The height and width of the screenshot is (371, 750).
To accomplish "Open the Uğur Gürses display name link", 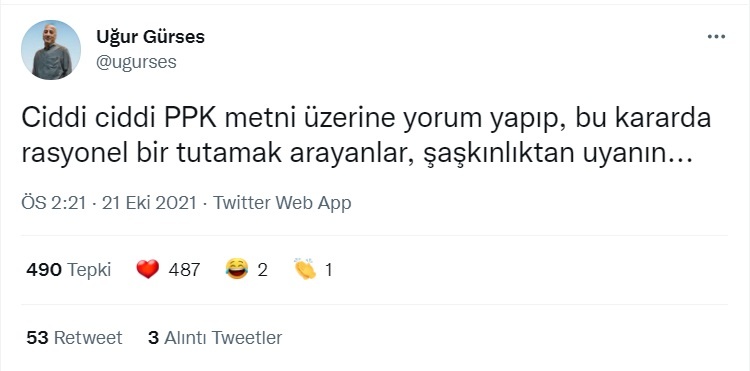I will [x=150, y=37].
